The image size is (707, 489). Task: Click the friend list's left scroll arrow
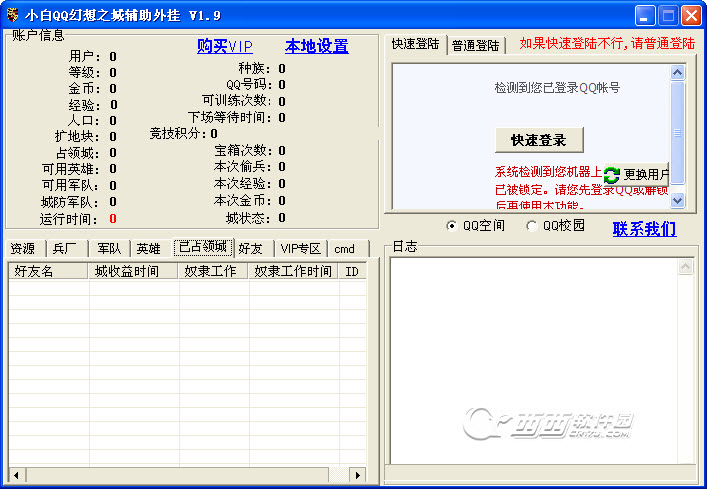(x=15, y=473)
